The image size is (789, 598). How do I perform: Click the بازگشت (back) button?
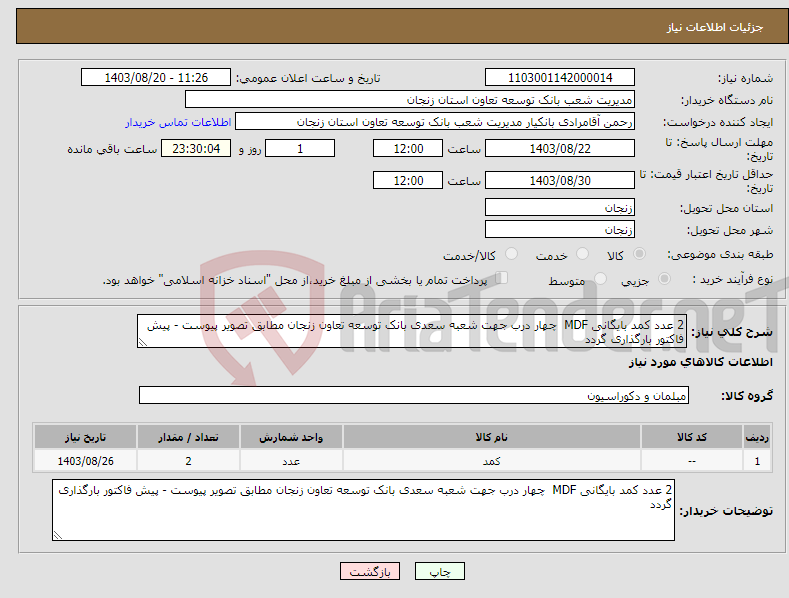(370, 571)
